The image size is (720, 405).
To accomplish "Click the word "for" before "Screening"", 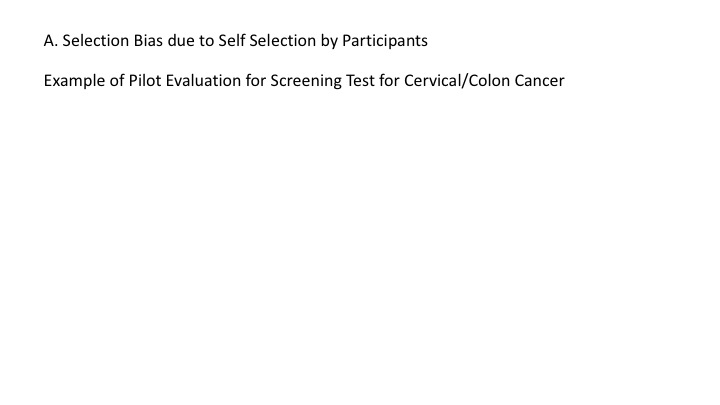I will click(x=256, y=81).
